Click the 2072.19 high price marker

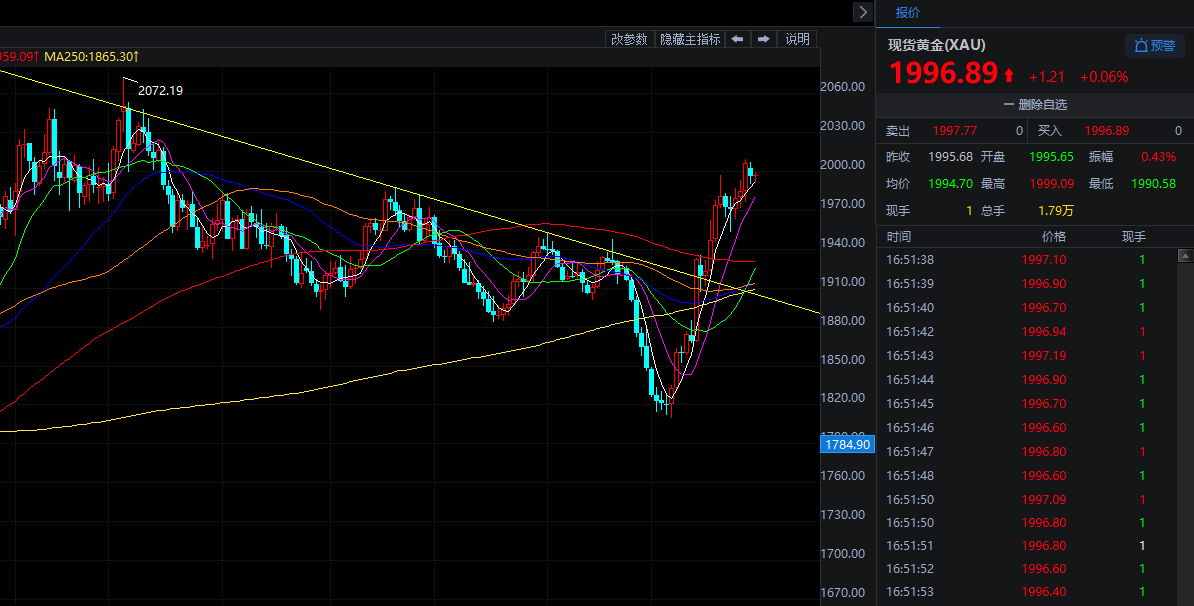160,90
